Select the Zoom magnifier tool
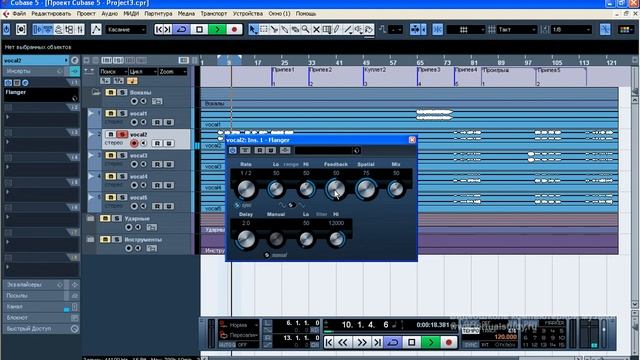The height and width of the screenshot is (360, 640). (305, 29)
